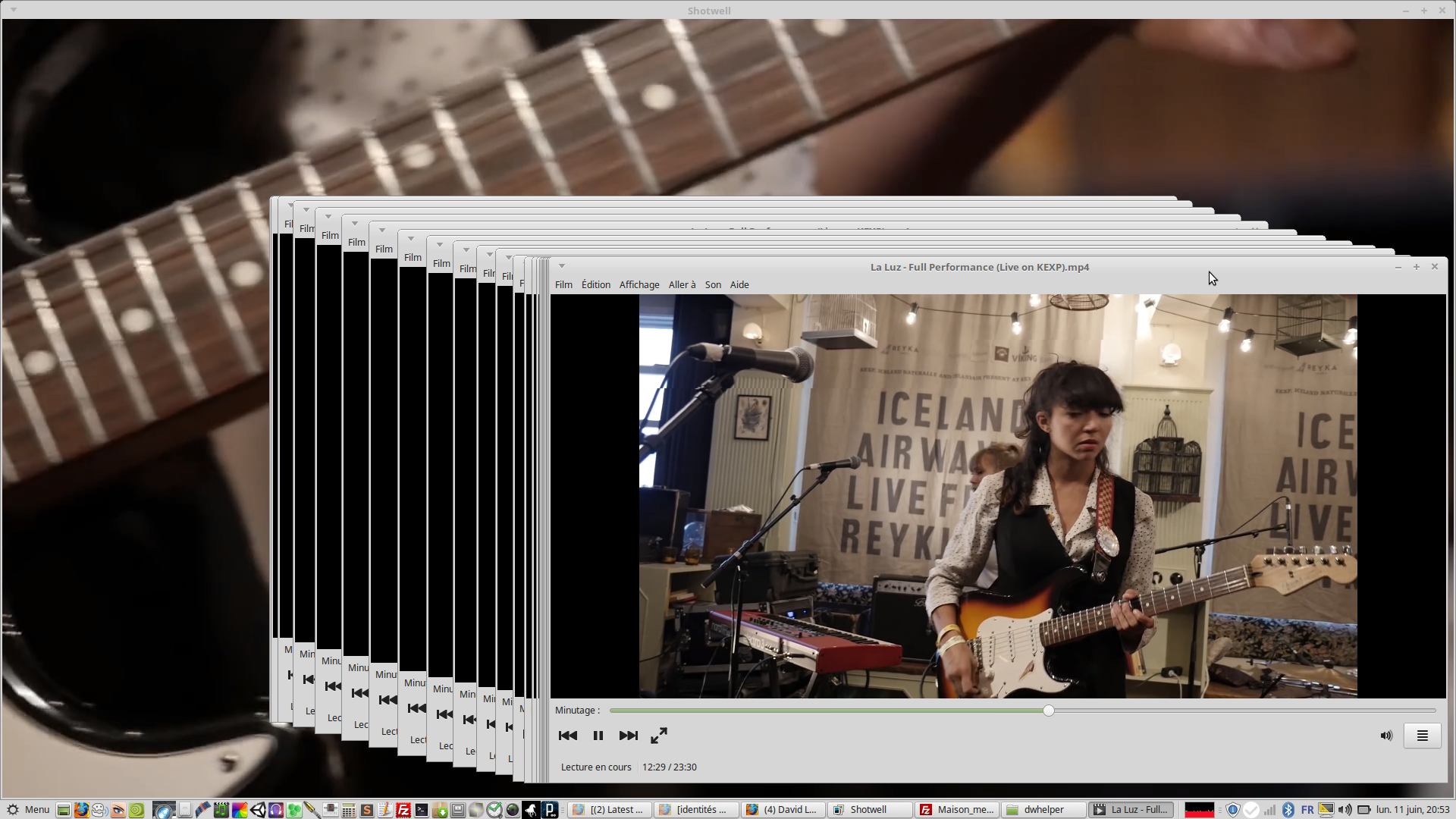The width and height of the screenshot is (1456, 819).
Task: Switch to the Shotwell taskbar window
Action: [x=869, y=810]
